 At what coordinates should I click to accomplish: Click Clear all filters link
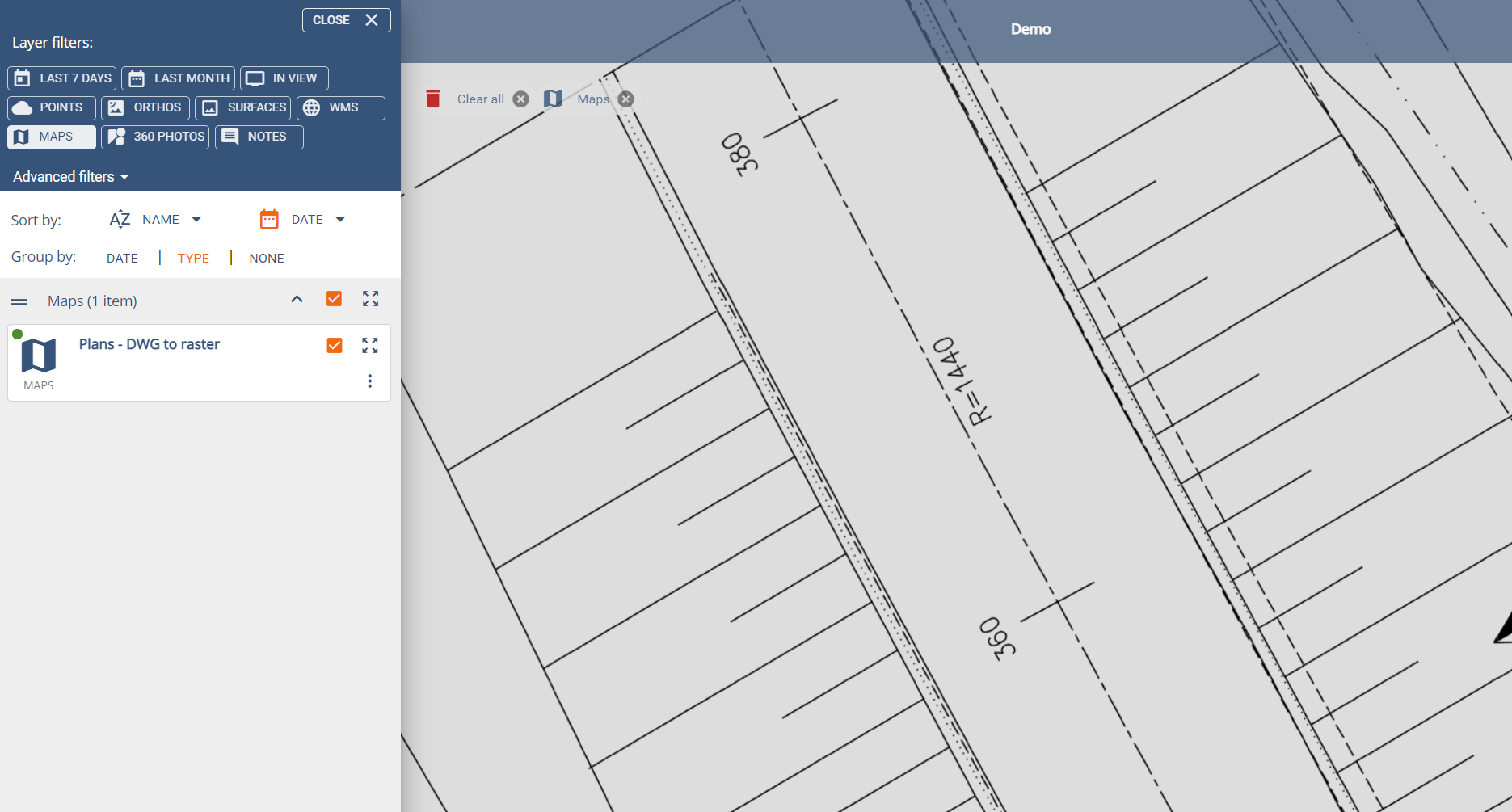coord(481,99)
